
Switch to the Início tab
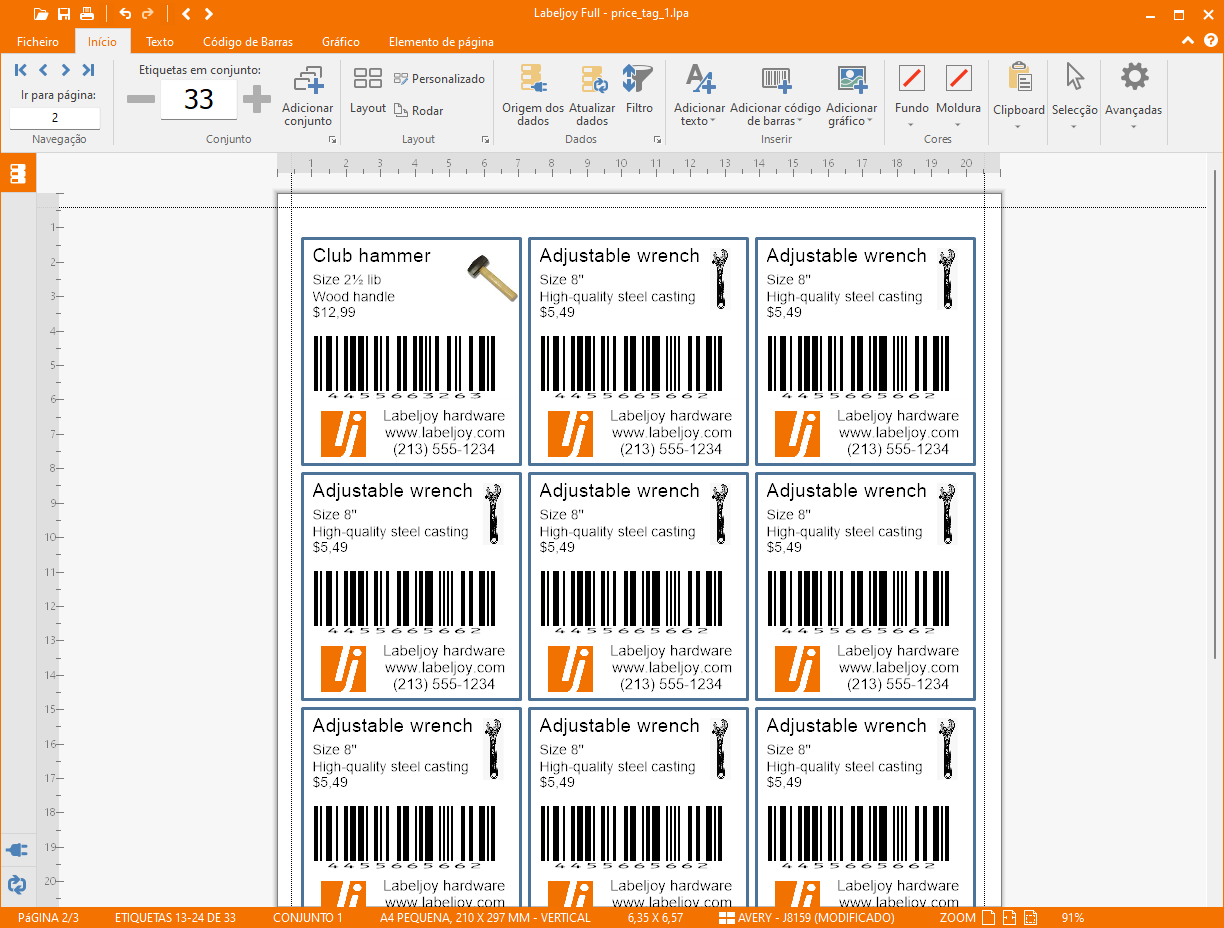[102, 42]
